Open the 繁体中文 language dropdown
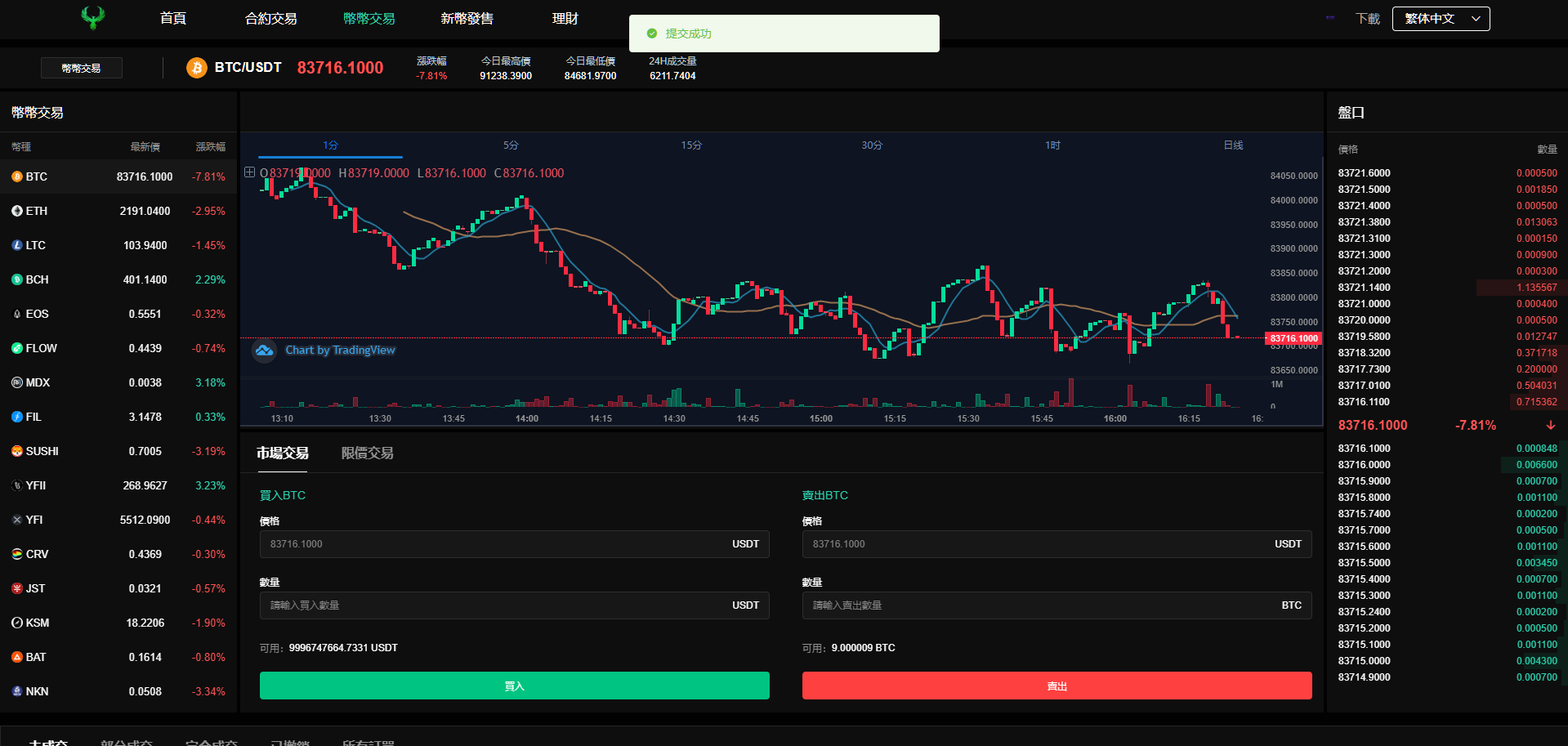The height and width of the screenshot is (746, 1568). point(1441,19)
